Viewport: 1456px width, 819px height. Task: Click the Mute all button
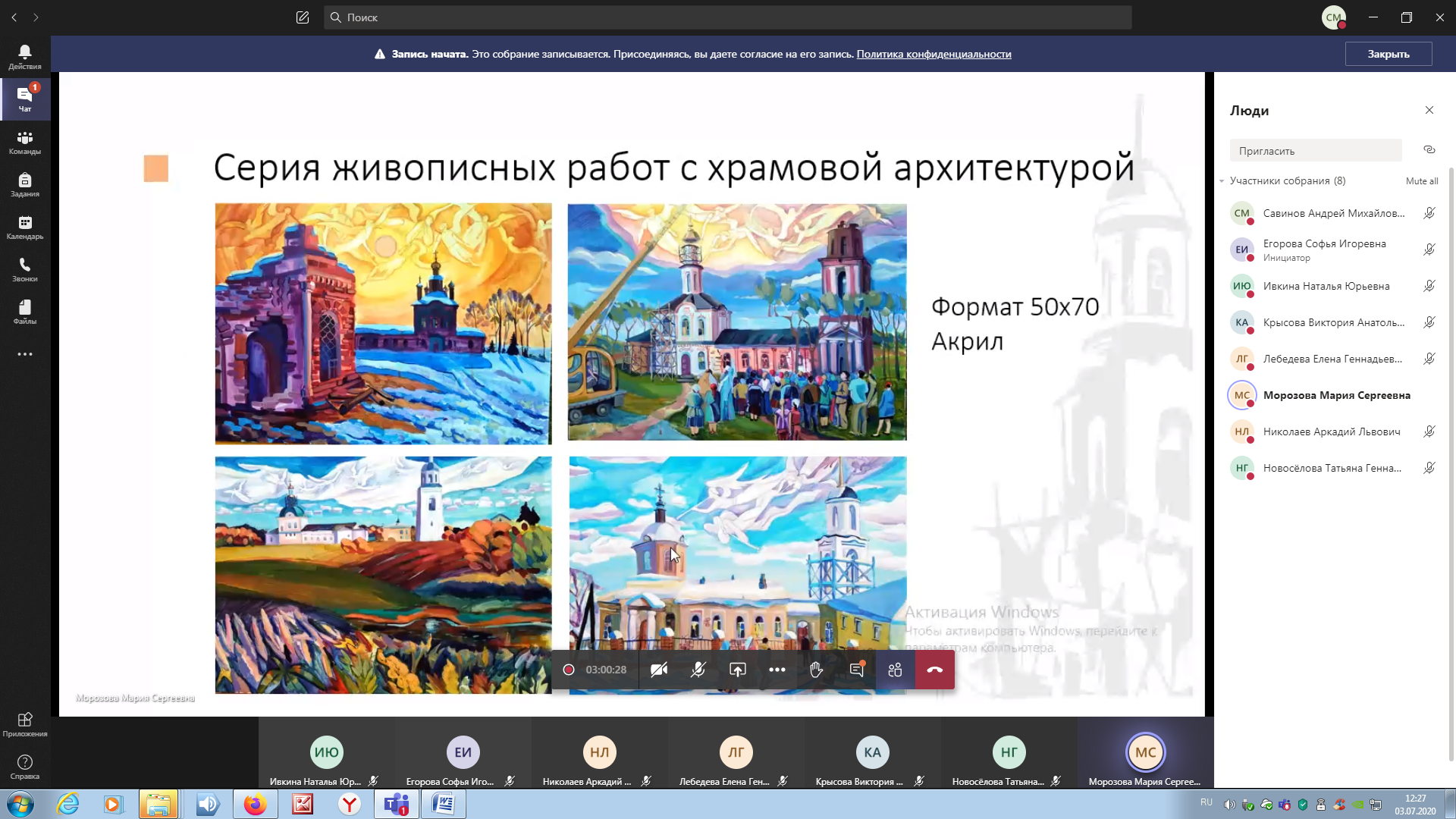coord(1422,181)
